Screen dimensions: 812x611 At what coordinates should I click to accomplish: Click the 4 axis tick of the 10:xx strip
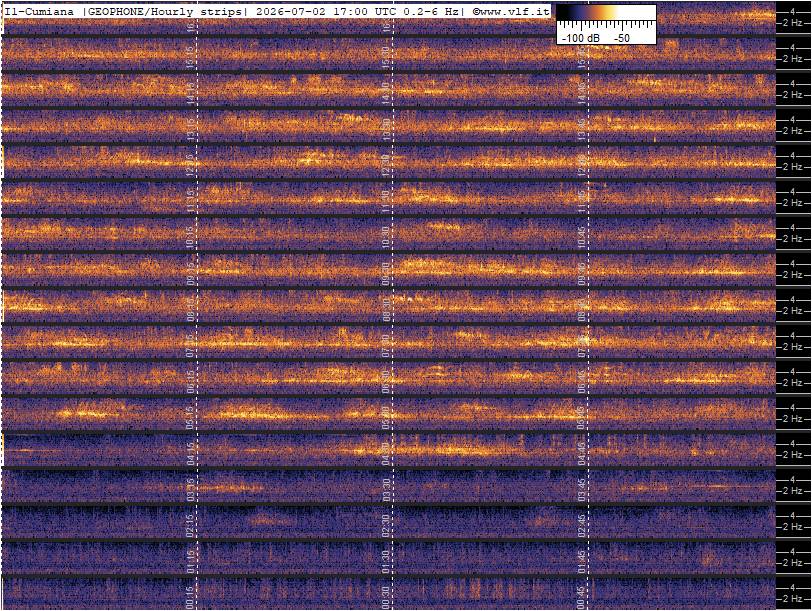tap(793, 227)
